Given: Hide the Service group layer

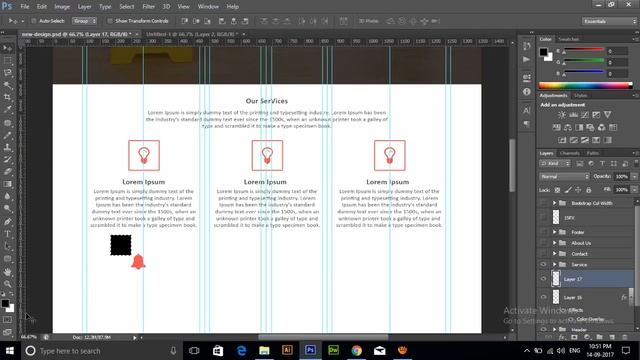Looking at the screenshot, I should pyautogui.click(x=543, y=264).
